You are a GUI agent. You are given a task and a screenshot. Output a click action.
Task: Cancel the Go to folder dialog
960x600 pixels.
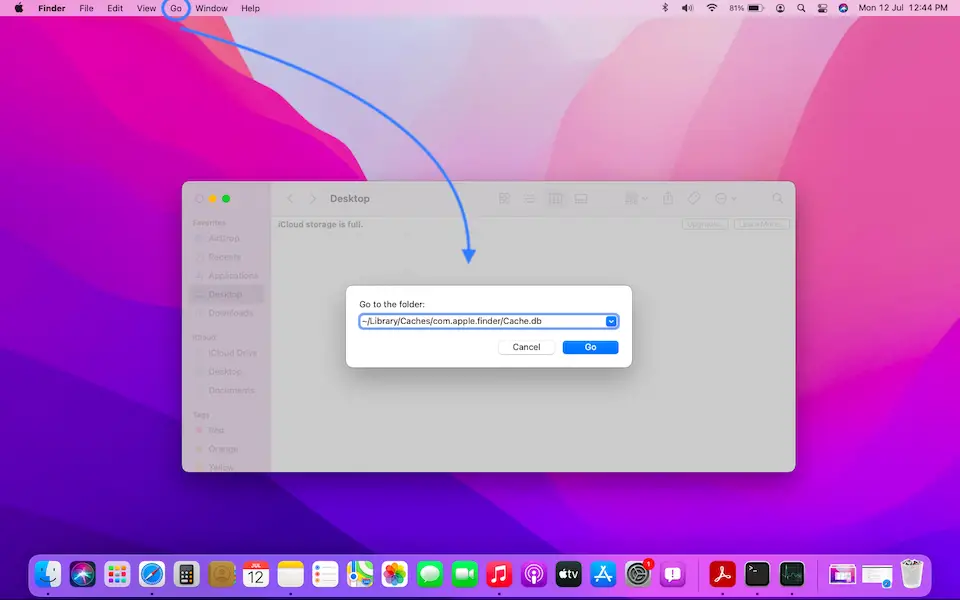[526, 347]
